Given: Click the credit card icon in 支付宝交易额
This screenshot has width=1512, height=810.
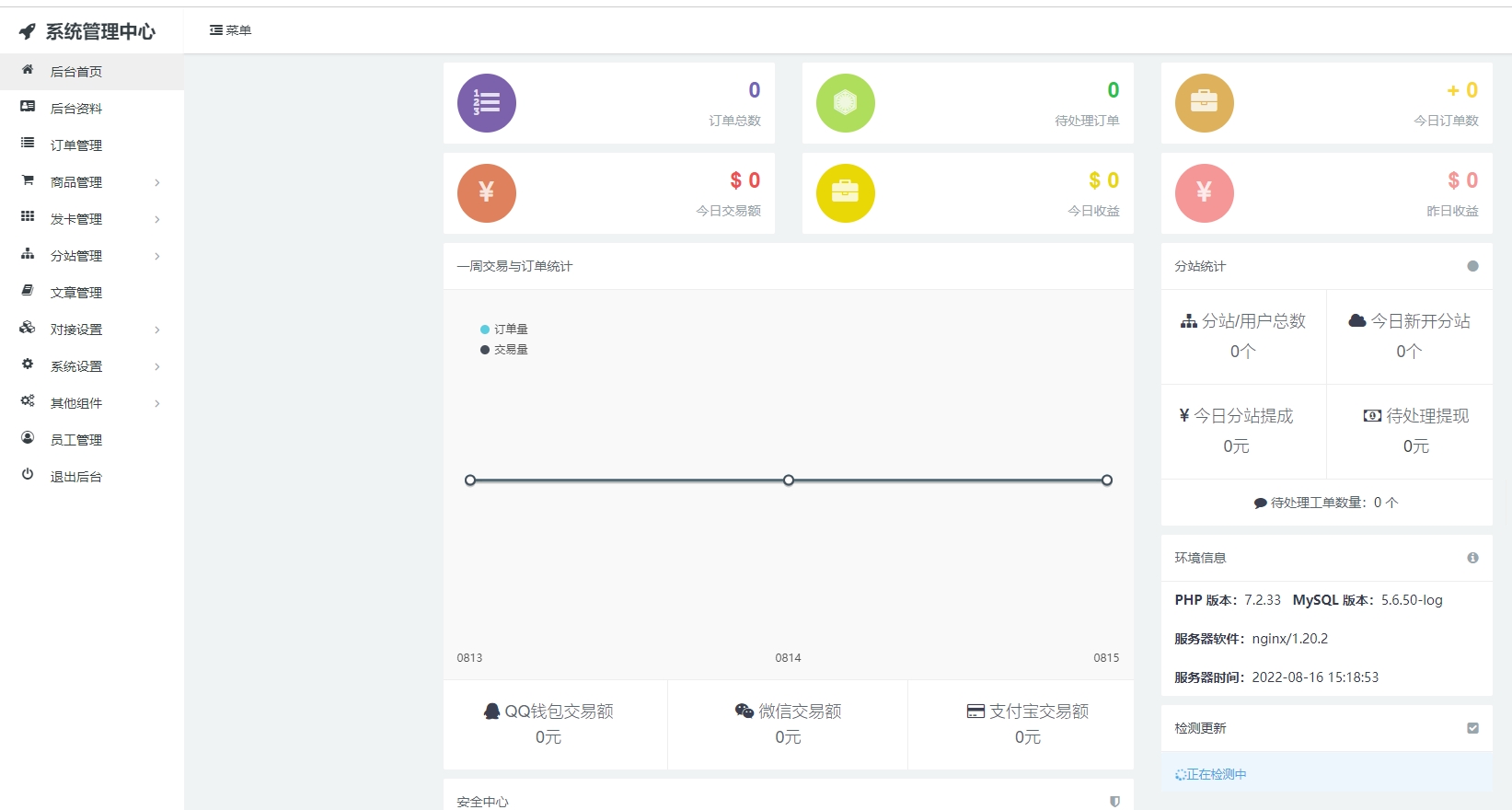Looking at the screenshot, I should coord(975,712).
